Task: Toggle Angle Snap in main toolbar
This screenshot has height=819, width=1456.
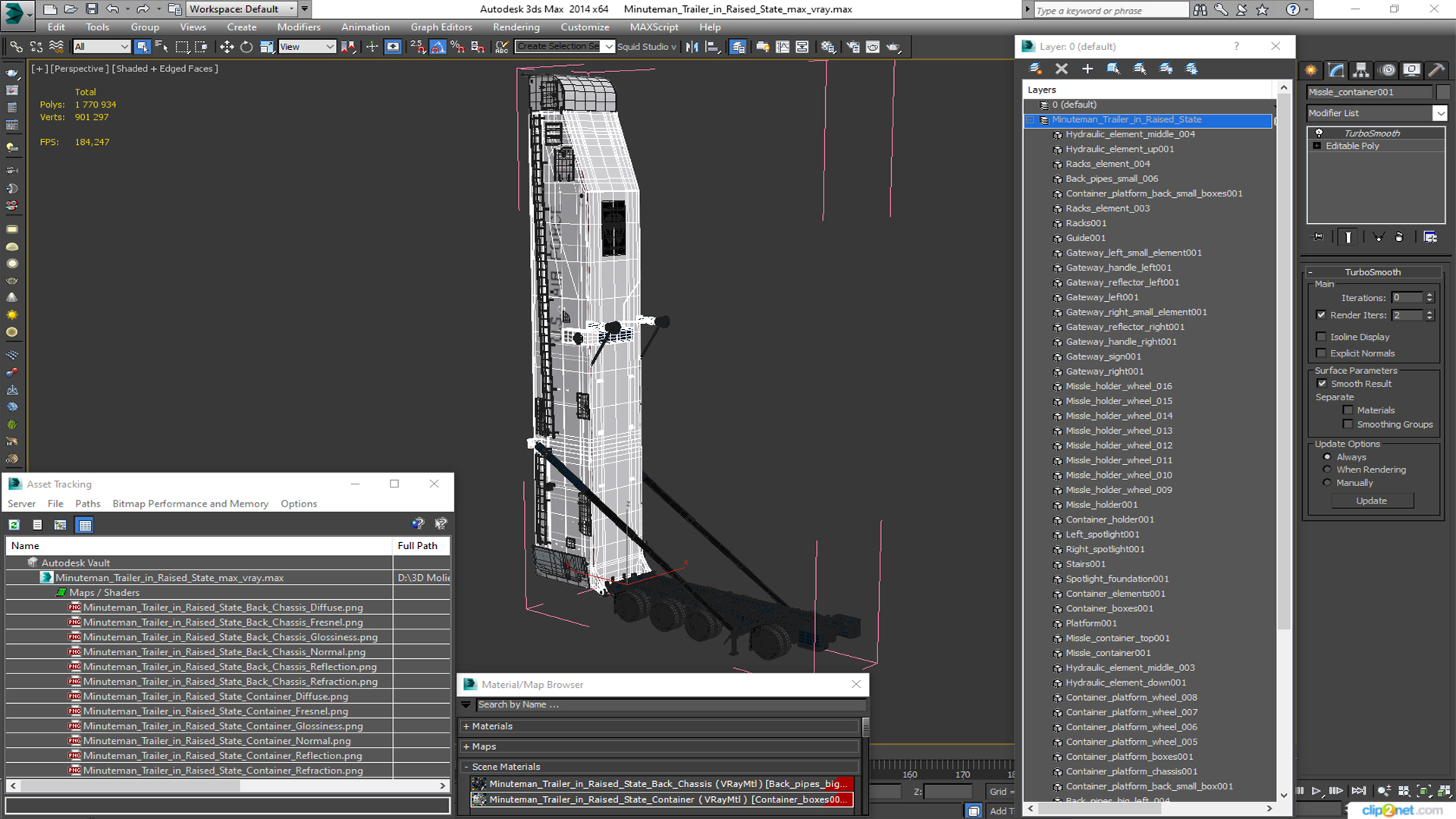Action: click(x=438, y=47)
